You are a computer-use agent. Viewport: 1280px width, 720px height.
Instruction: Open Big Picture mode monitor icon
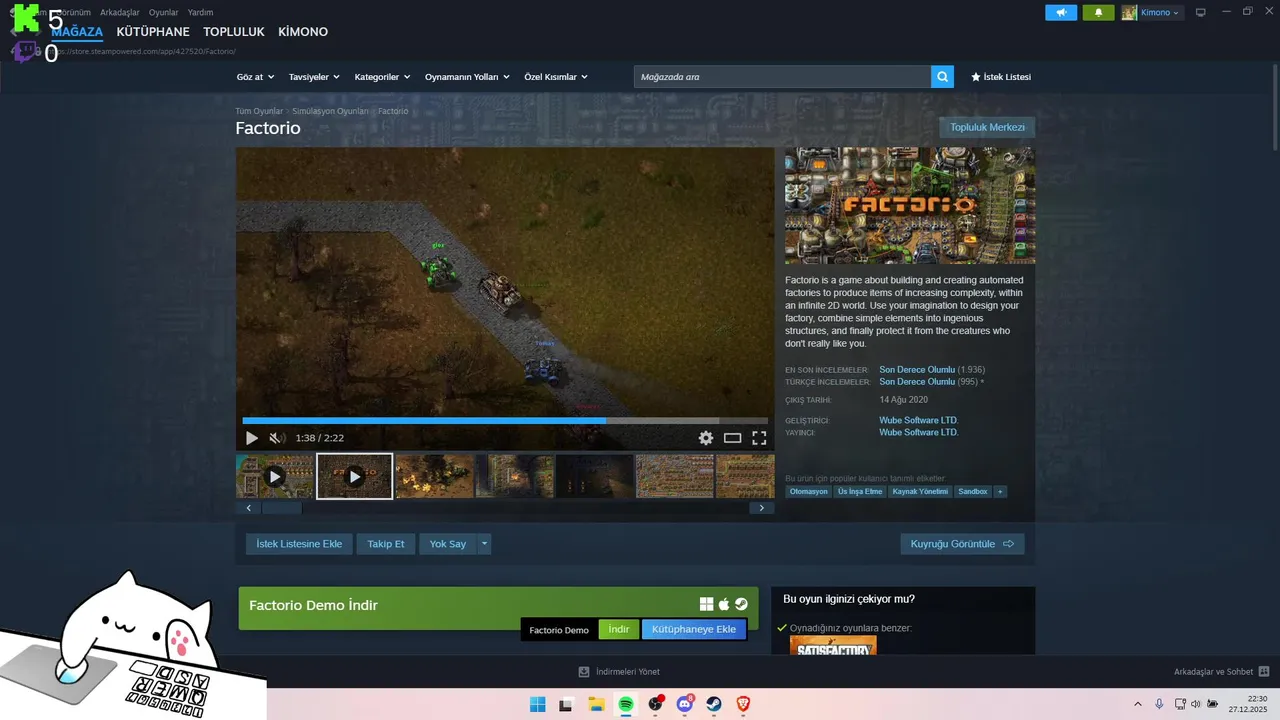[1201, 12]
